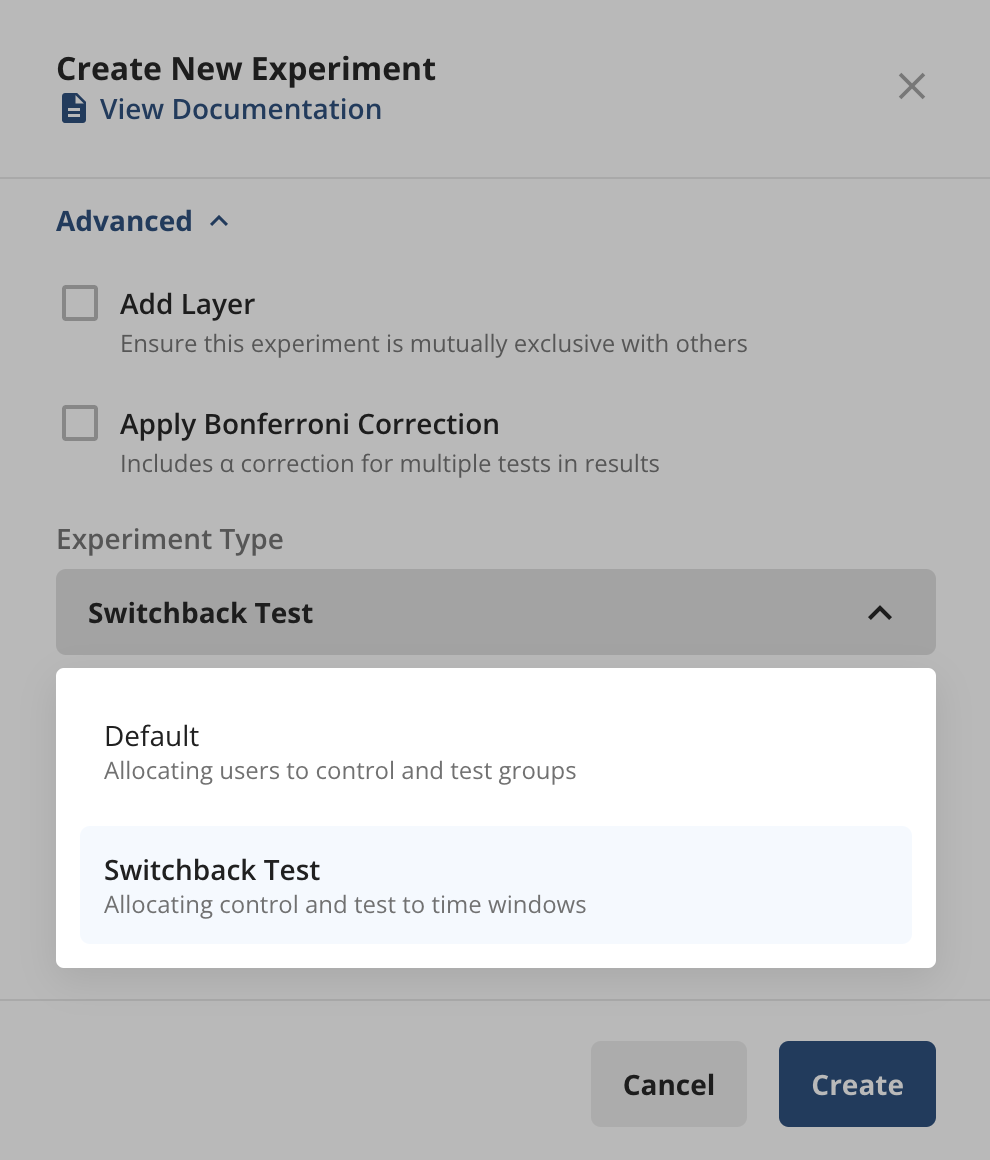Click the upward chevron on Experiment Type dropdown
This screenshot has width=990, height=1160.
pos(879,612)
